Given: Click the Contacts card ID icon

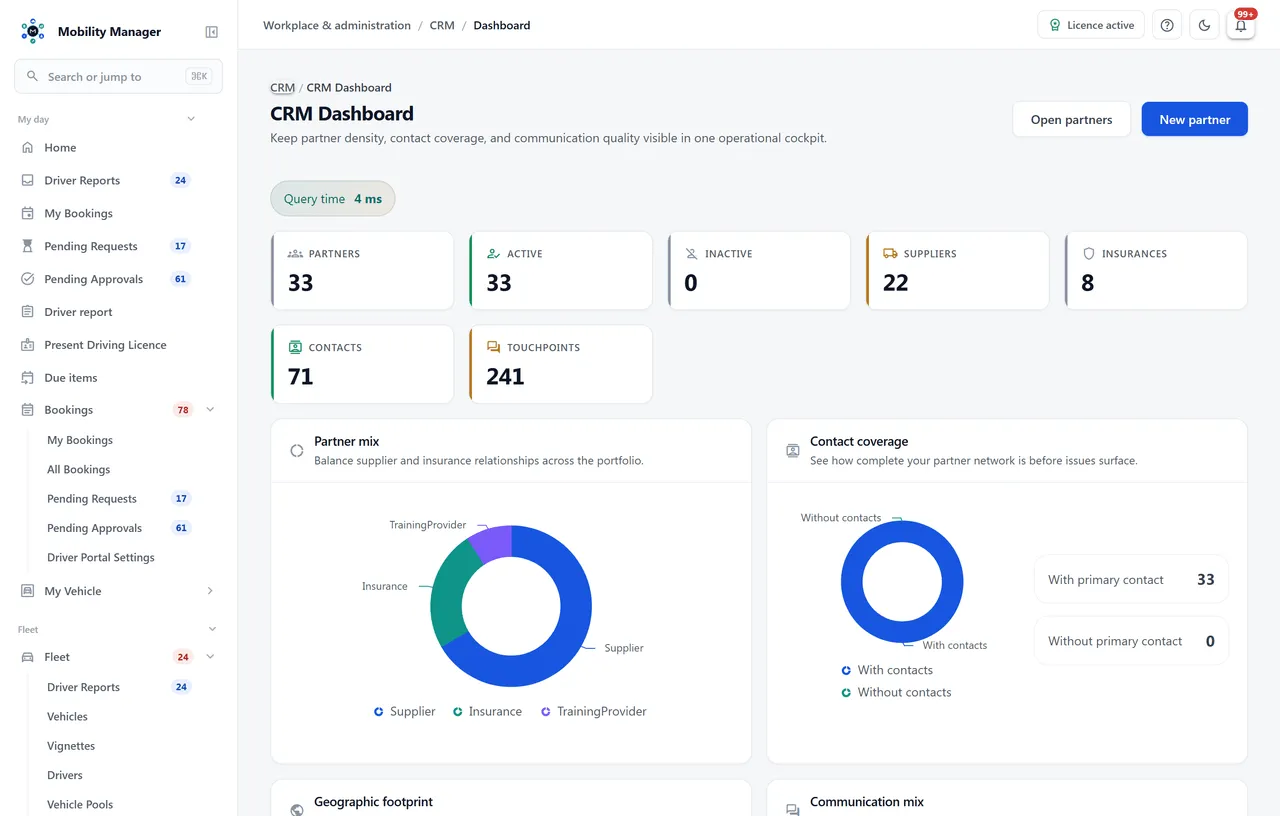Looking at the screenshot, I should click(295, 347).
